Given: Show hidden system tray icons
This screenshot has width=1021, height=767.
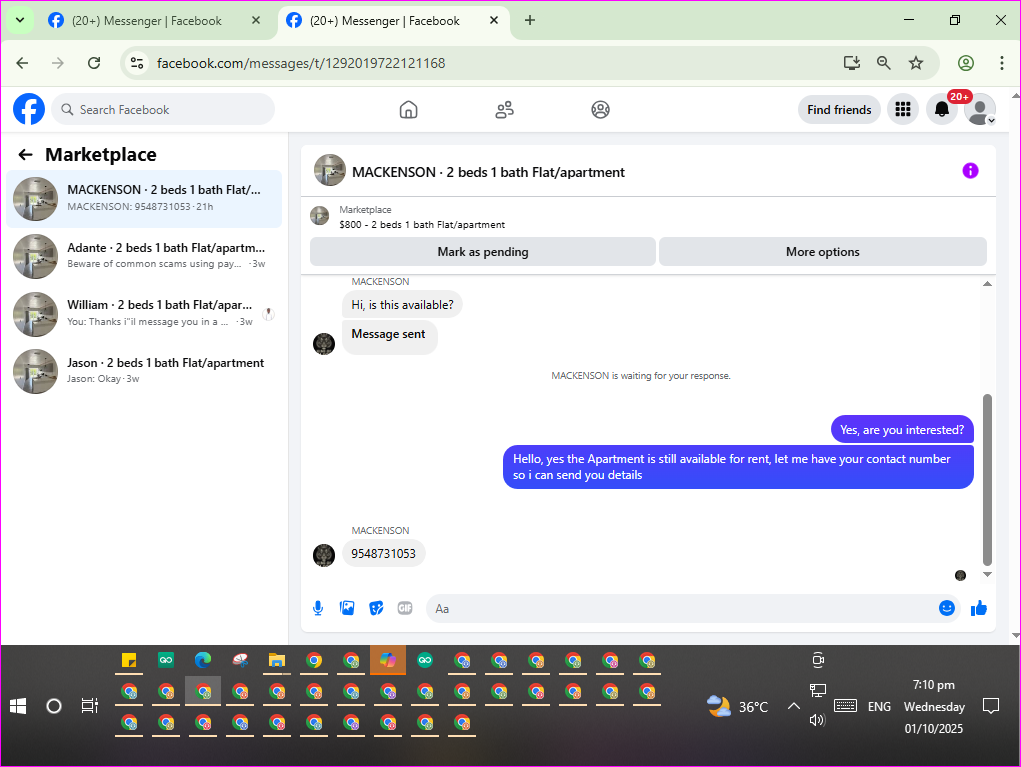Looking at the screenshot, I should click(793, 706).
